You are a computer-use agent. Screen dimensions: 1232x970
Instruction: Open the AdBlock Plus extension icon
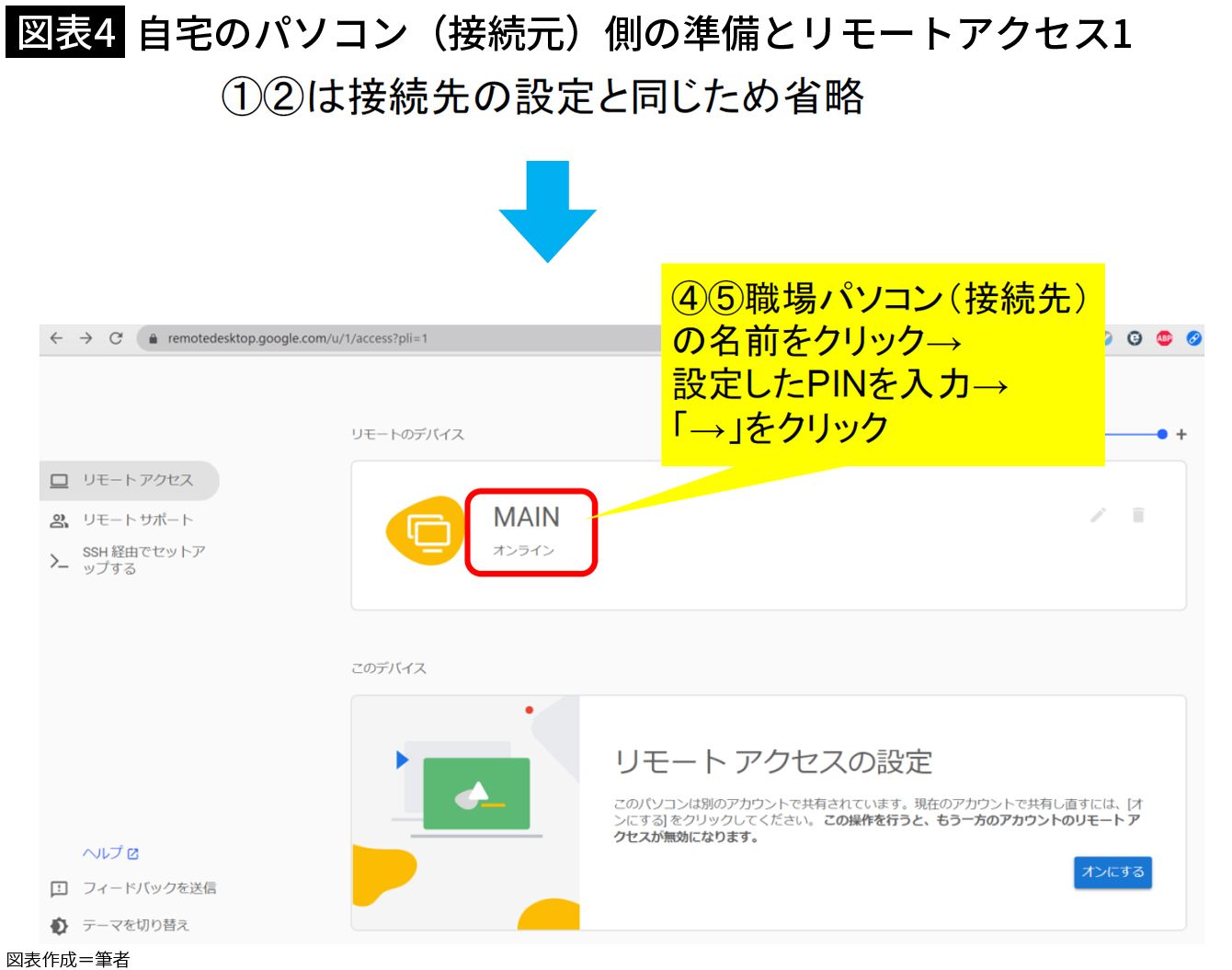(1164, 338)
